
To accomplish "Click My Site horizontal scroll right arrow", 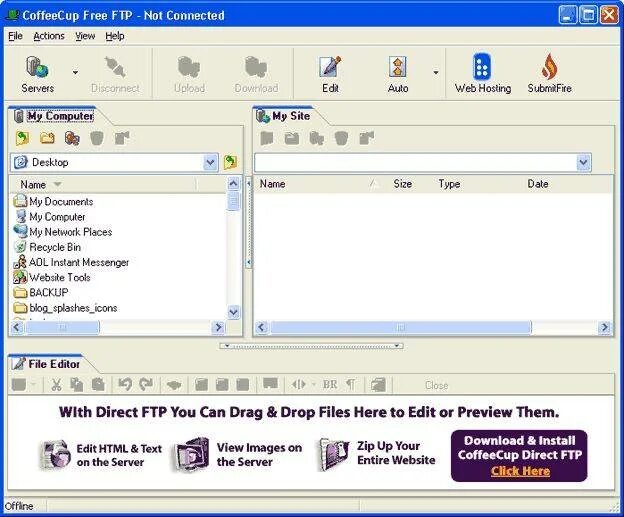I will 604,327.
